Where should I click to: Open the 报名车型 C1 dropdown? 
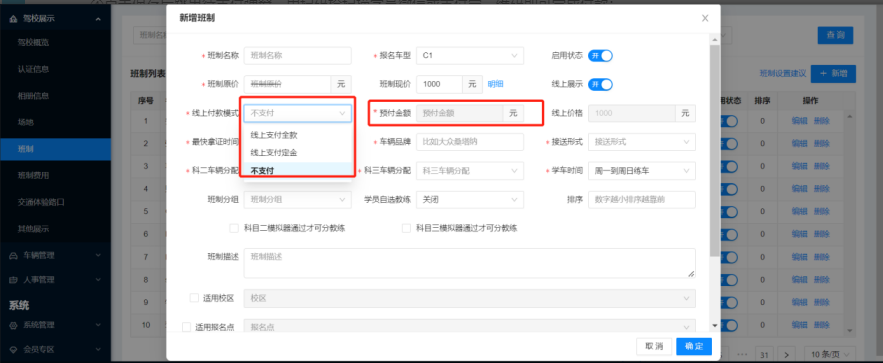pyautogui.click(x=470, y=56)
